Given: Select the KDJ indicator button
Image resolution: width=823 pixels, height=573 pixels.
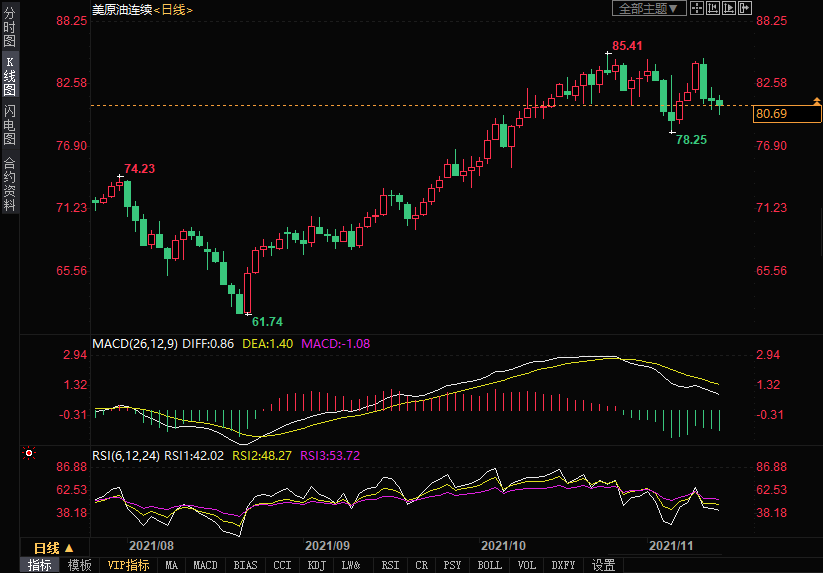Looking at the screenshot, I should pos(316,565).
